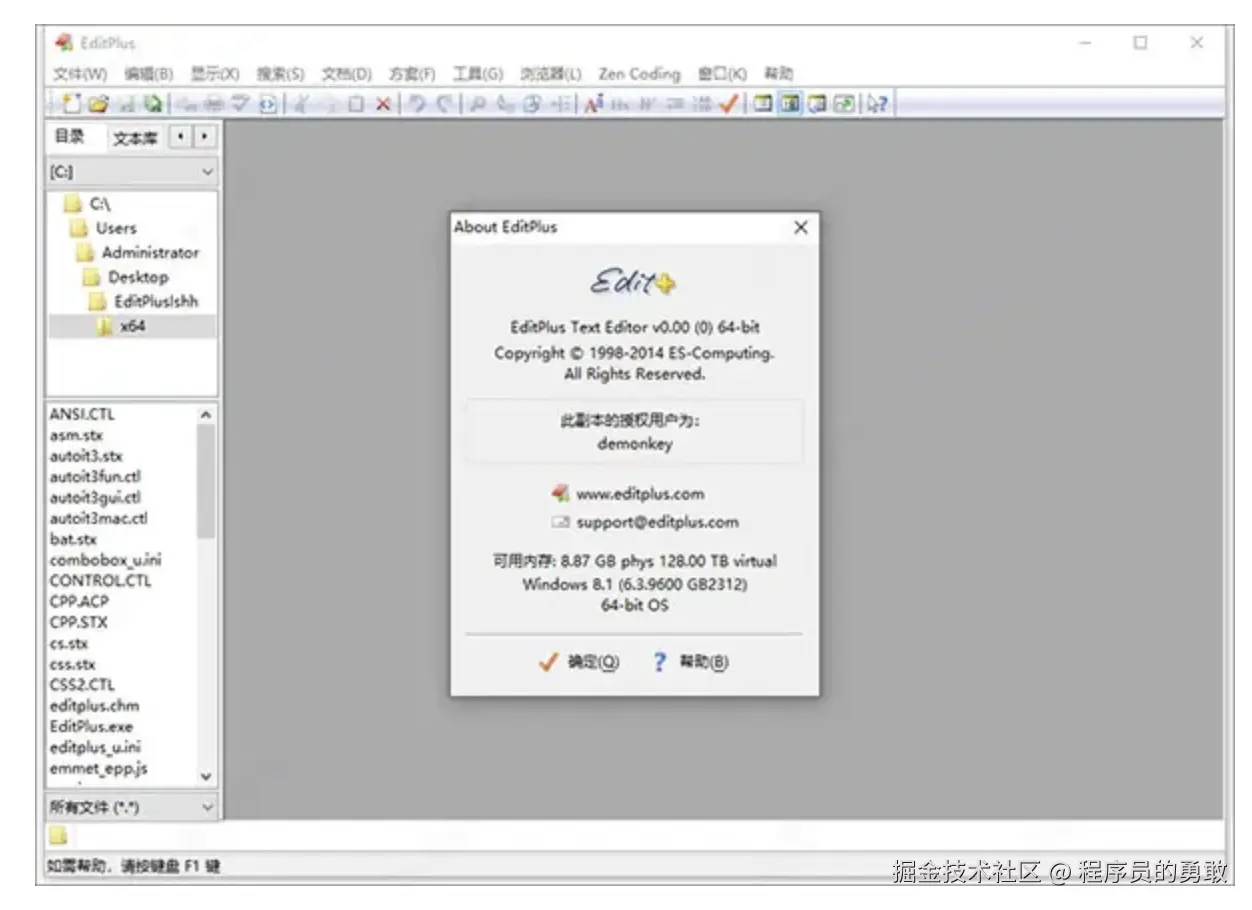1252x910 pixels.
Task: Click the envelope icon beside support email
Action: coord(560,521)
